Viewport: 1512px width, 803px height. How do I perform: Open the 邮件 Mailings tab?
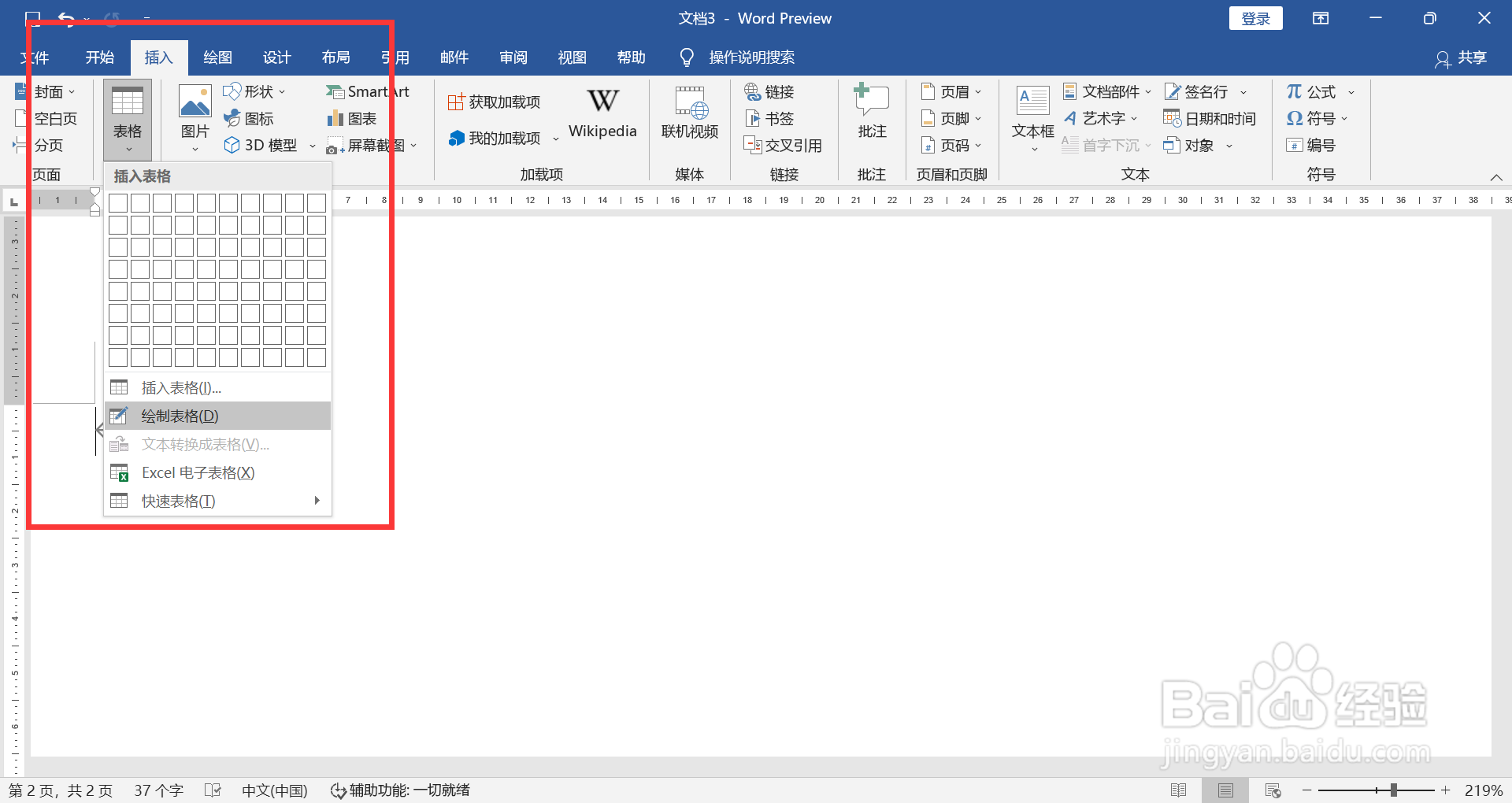click(x=454, y=57)
